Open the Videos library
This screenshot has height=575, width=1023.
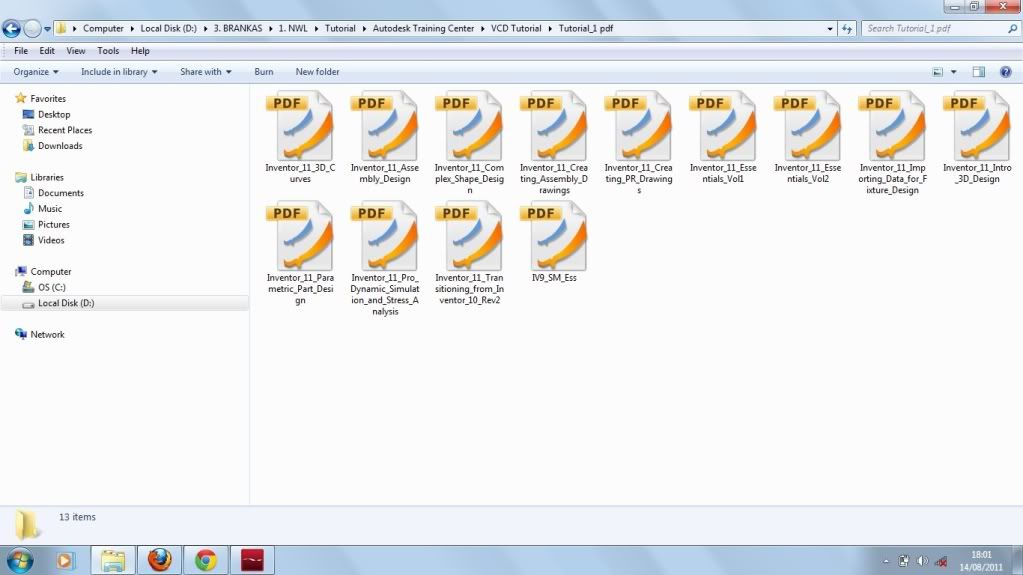pos(51,240)
